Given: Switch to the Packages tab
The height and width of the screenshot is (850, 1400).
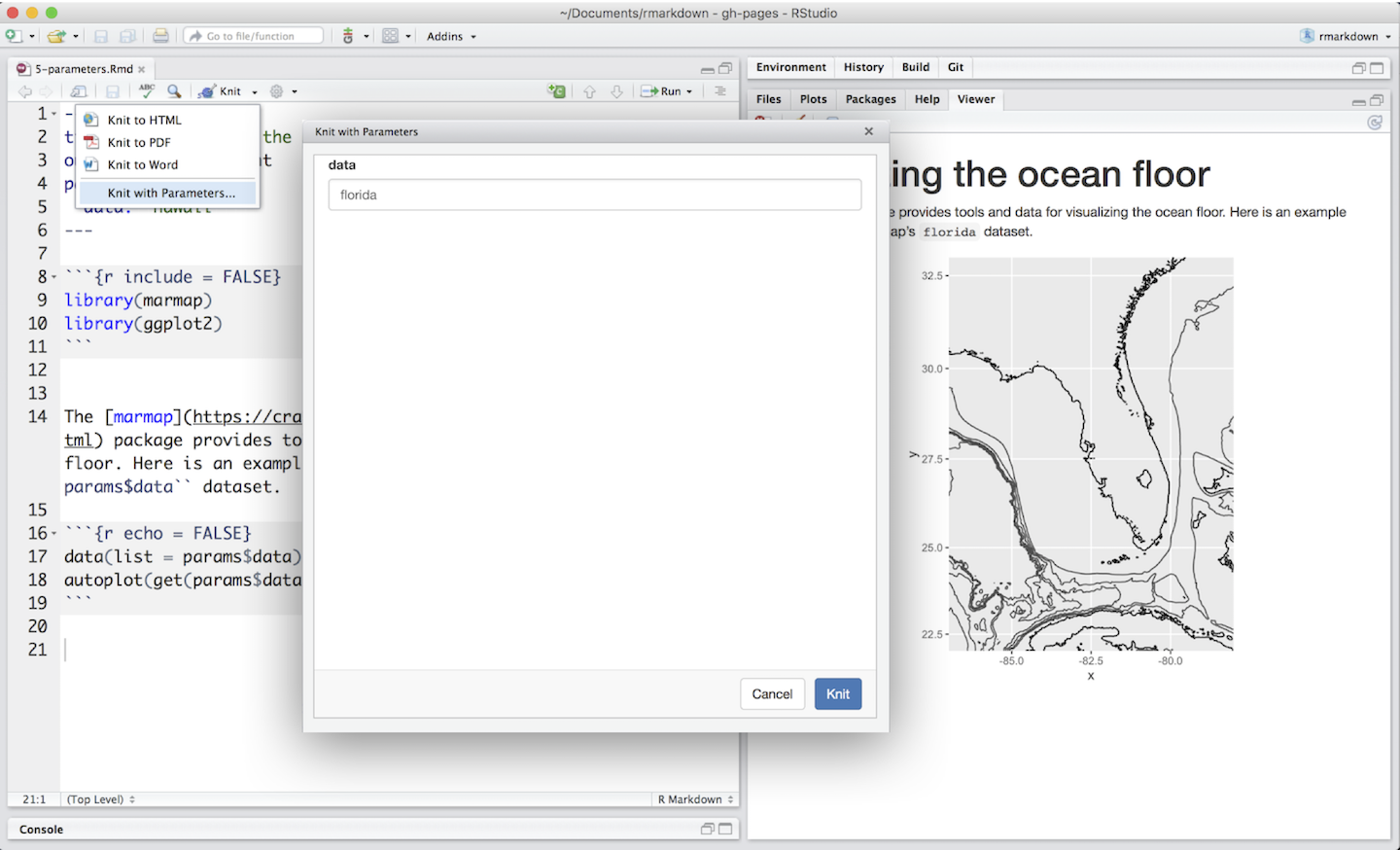Looking at the screenshot, I should coord(871,99).
